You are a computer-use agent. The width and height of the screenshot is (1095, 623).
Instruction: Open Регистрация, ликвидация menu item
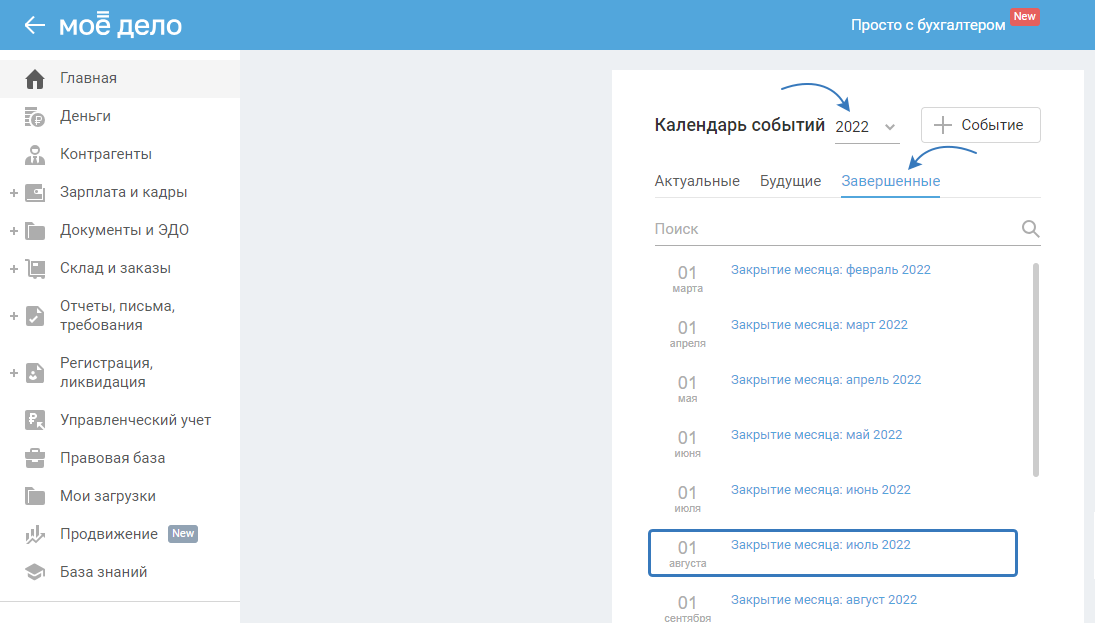tap(106, 372)
